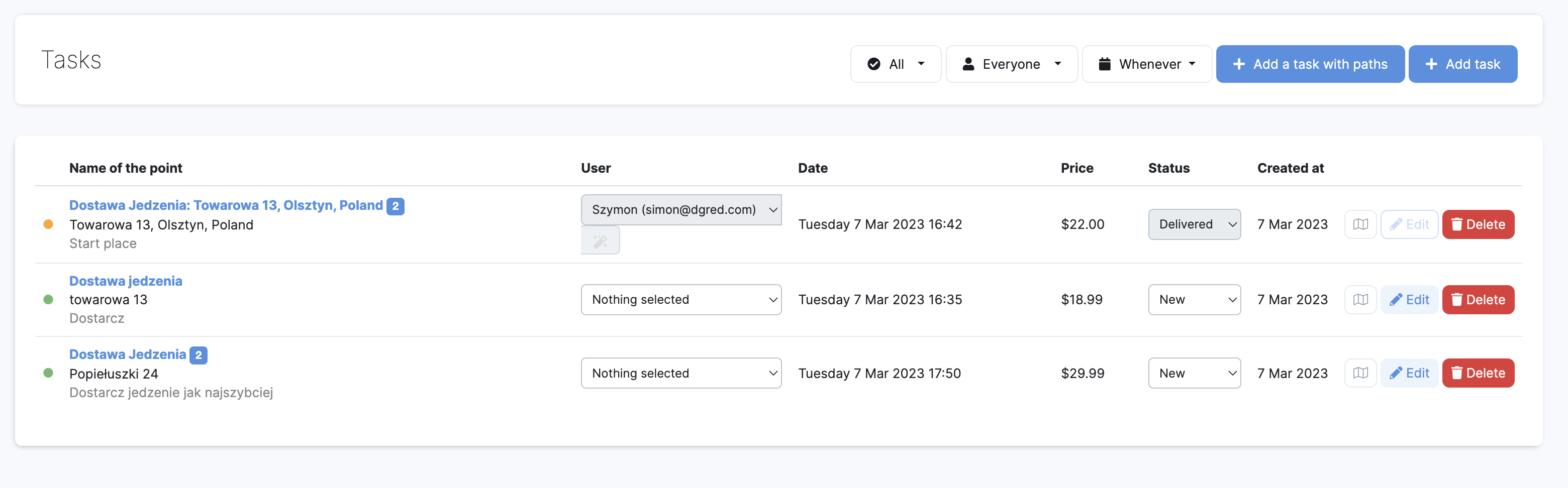The height and width of the screenshot is (488, 1568).
Task: Edit the towarowa 13 task
Action: (1409, 300)
